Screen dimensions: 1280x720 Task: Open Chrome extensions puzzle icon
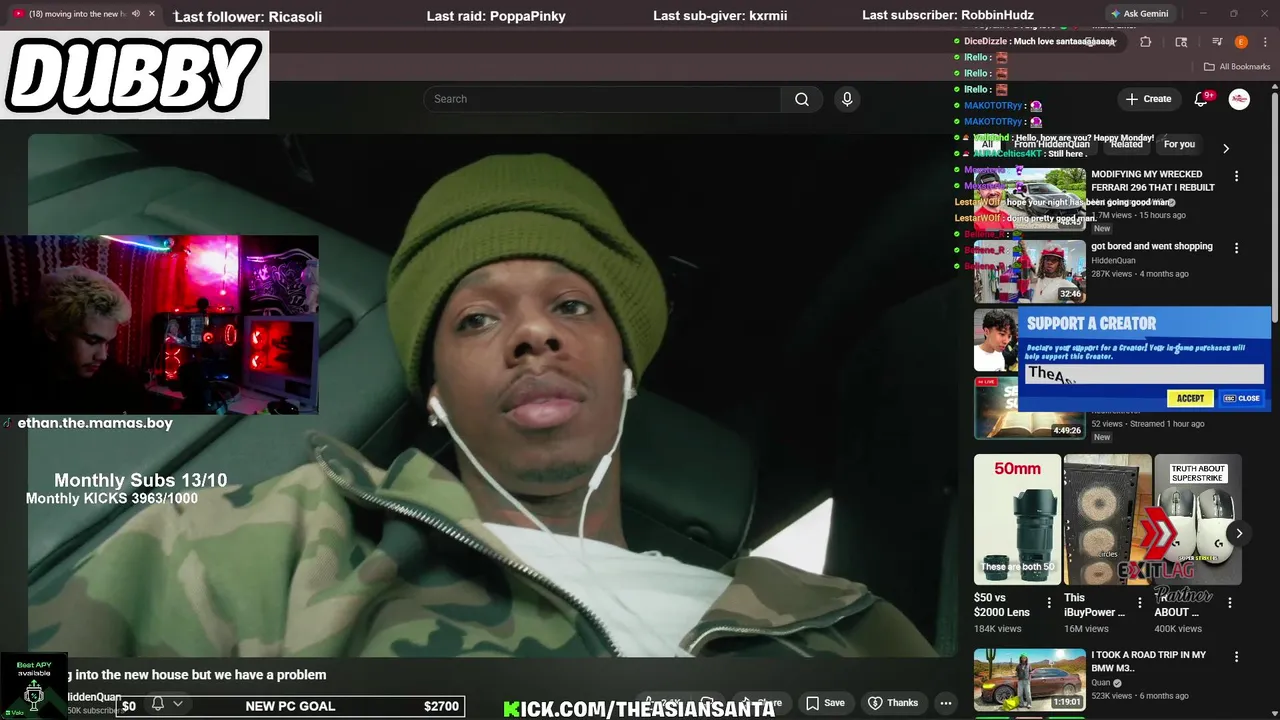(1146, 42)
